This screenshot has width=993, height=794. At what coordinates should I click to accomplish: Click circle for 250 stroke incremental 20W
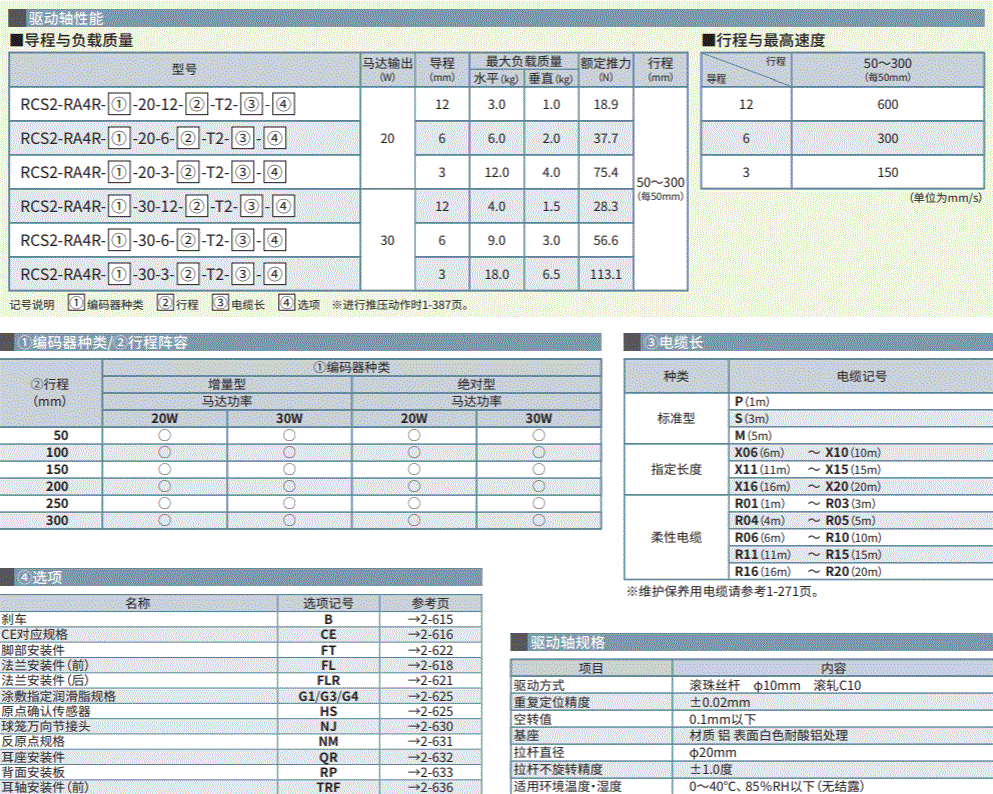click(x=165, y=503)
